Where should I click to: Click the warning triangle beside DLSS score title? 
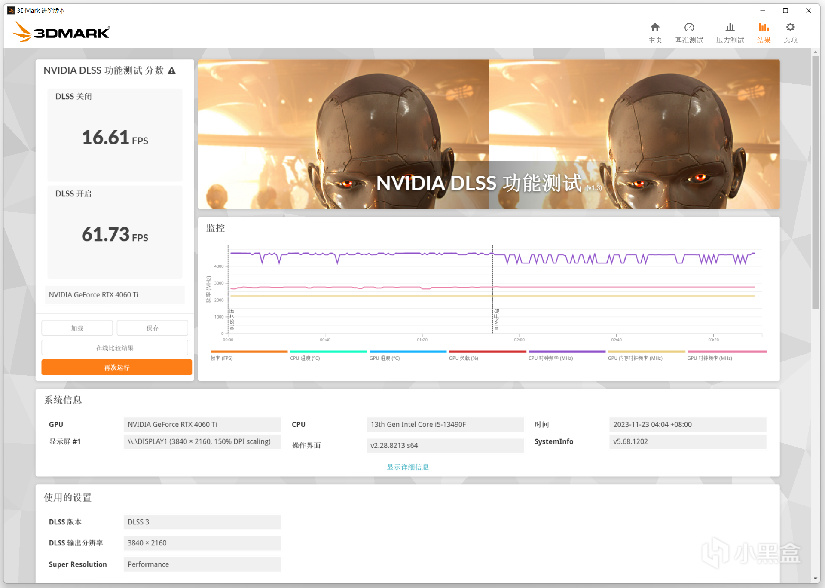point(172,70)
